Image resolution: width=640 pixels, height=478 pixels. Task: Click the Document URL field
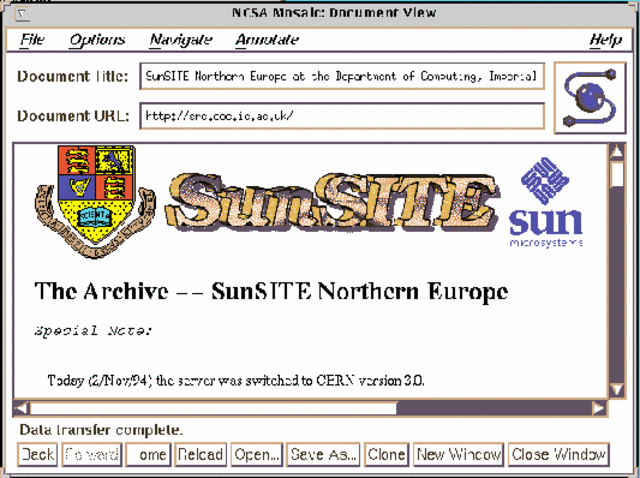tap(342, 116)
